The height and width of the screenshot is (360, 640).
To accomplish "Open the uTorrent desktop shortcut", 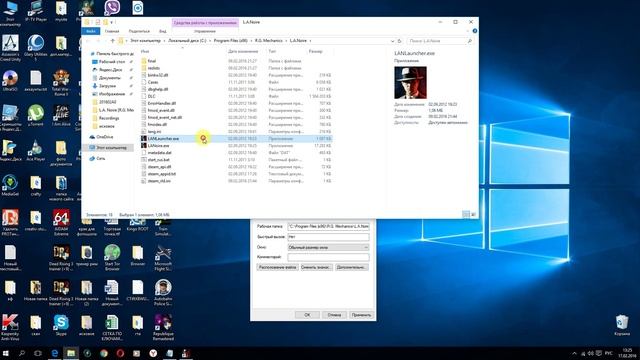I will coord(36,115).
